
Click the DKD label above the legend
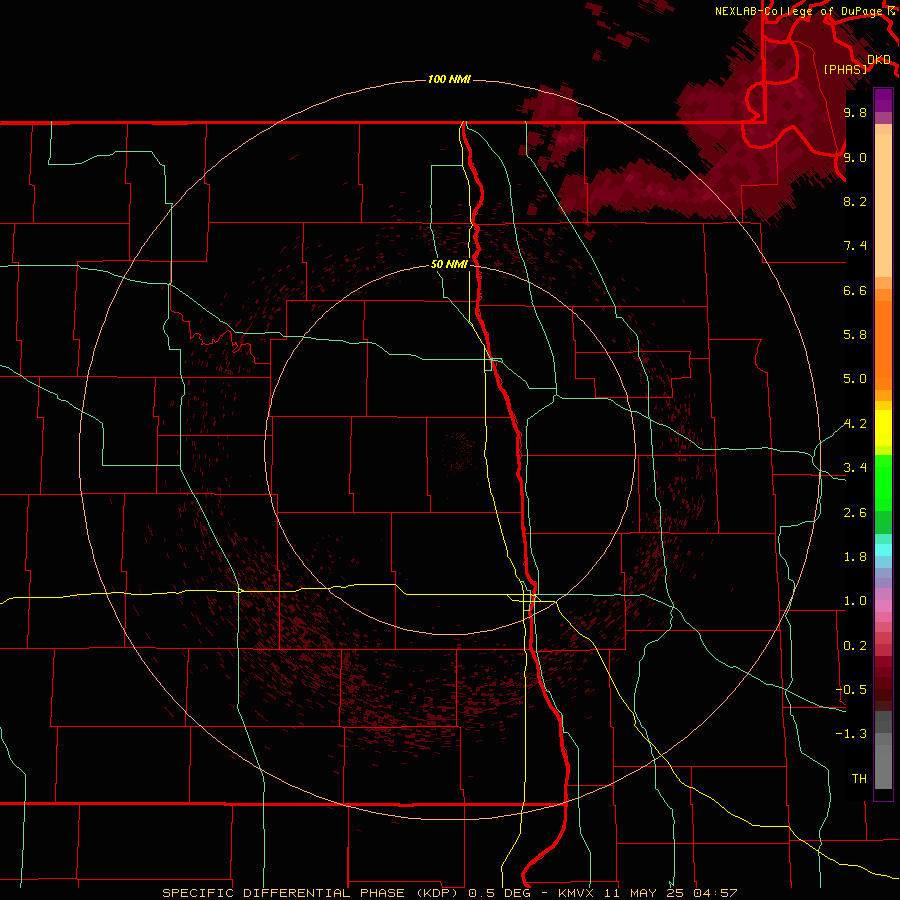pyautogui.click(x=879, y=60)
